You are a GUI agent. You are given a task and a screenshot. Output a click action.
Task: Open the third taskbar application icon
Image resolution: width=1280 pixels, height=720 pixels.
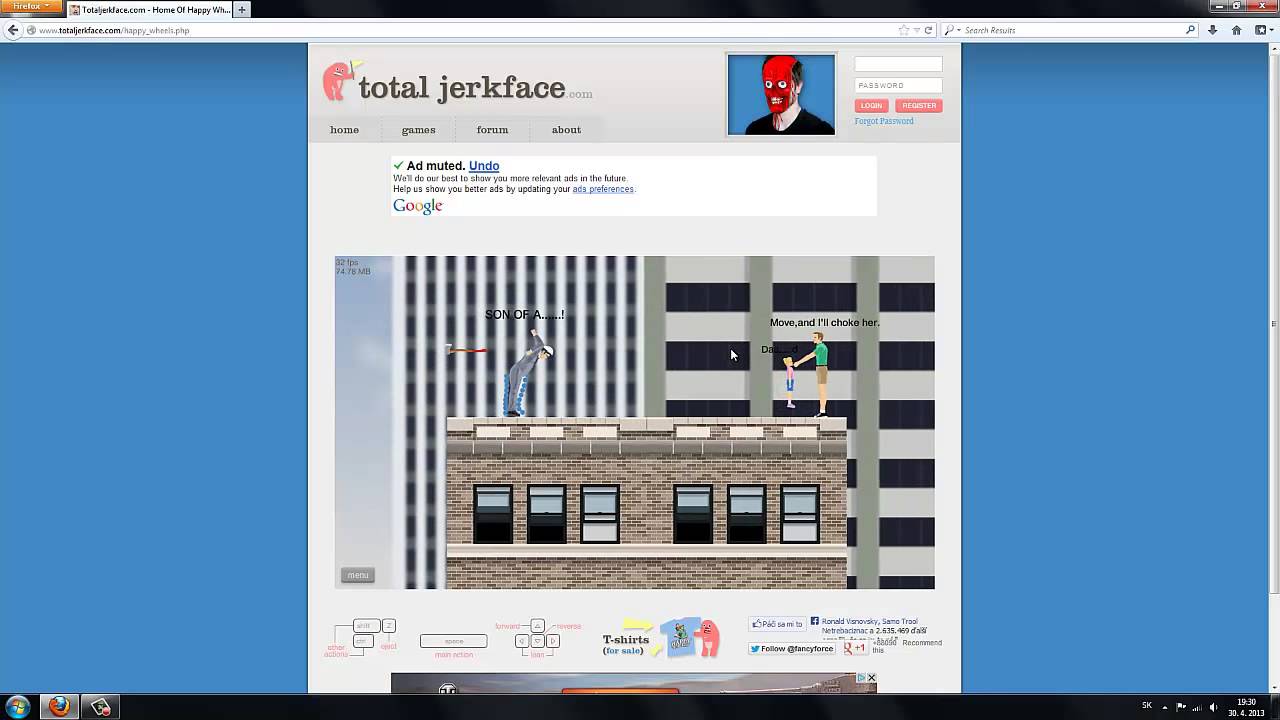pos(100,707)
